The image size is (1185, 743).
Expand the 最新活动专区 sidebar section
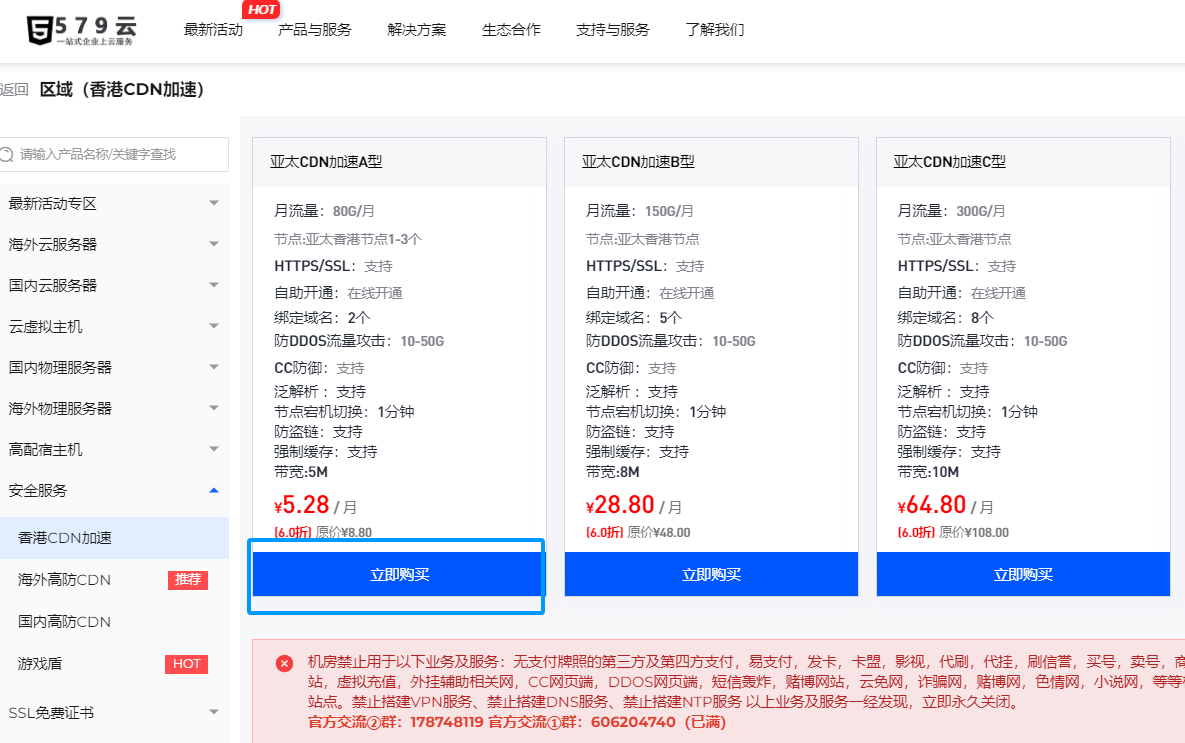coord(213,203)
